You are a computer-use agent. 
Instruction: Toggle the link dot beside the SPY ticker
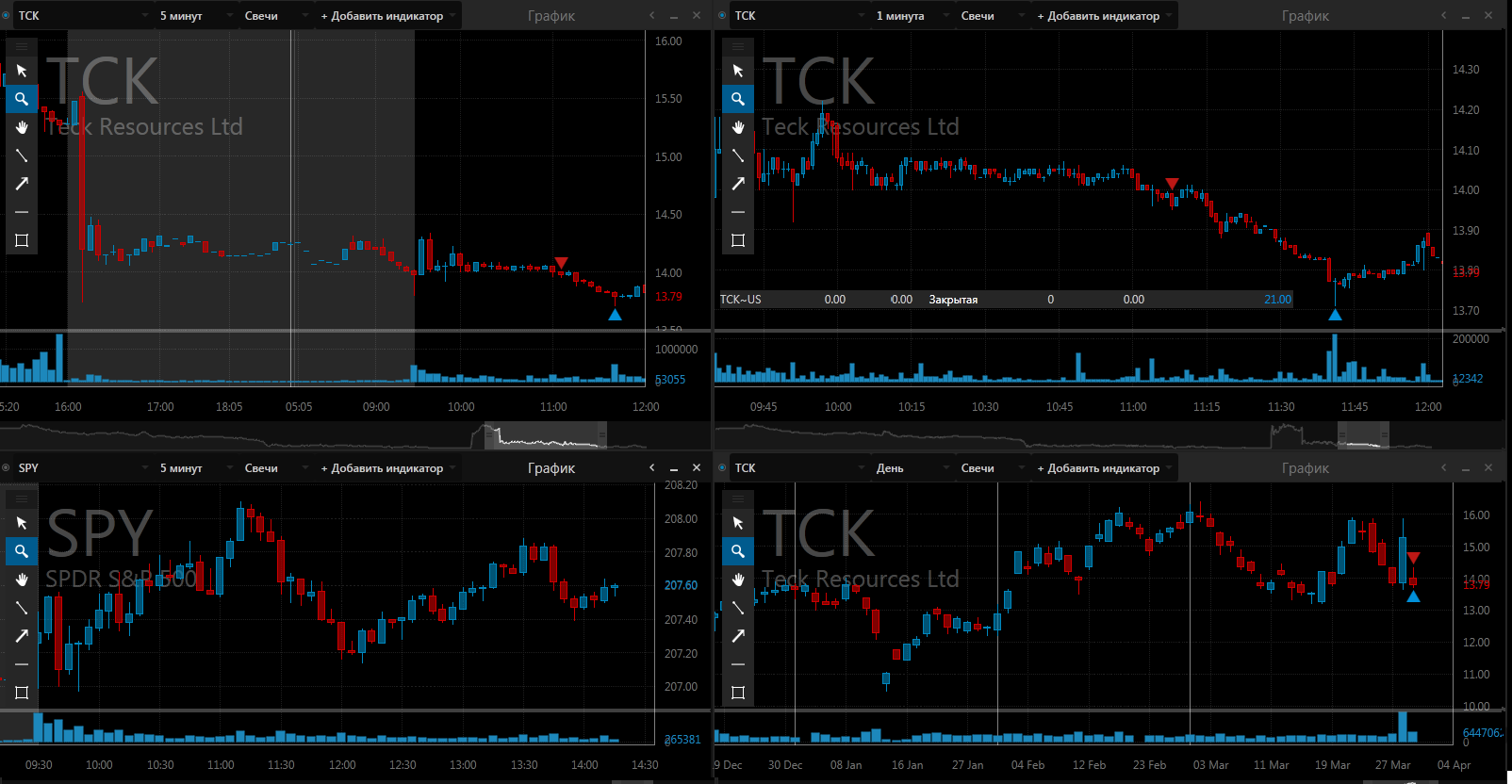click(x=7, y=468)
